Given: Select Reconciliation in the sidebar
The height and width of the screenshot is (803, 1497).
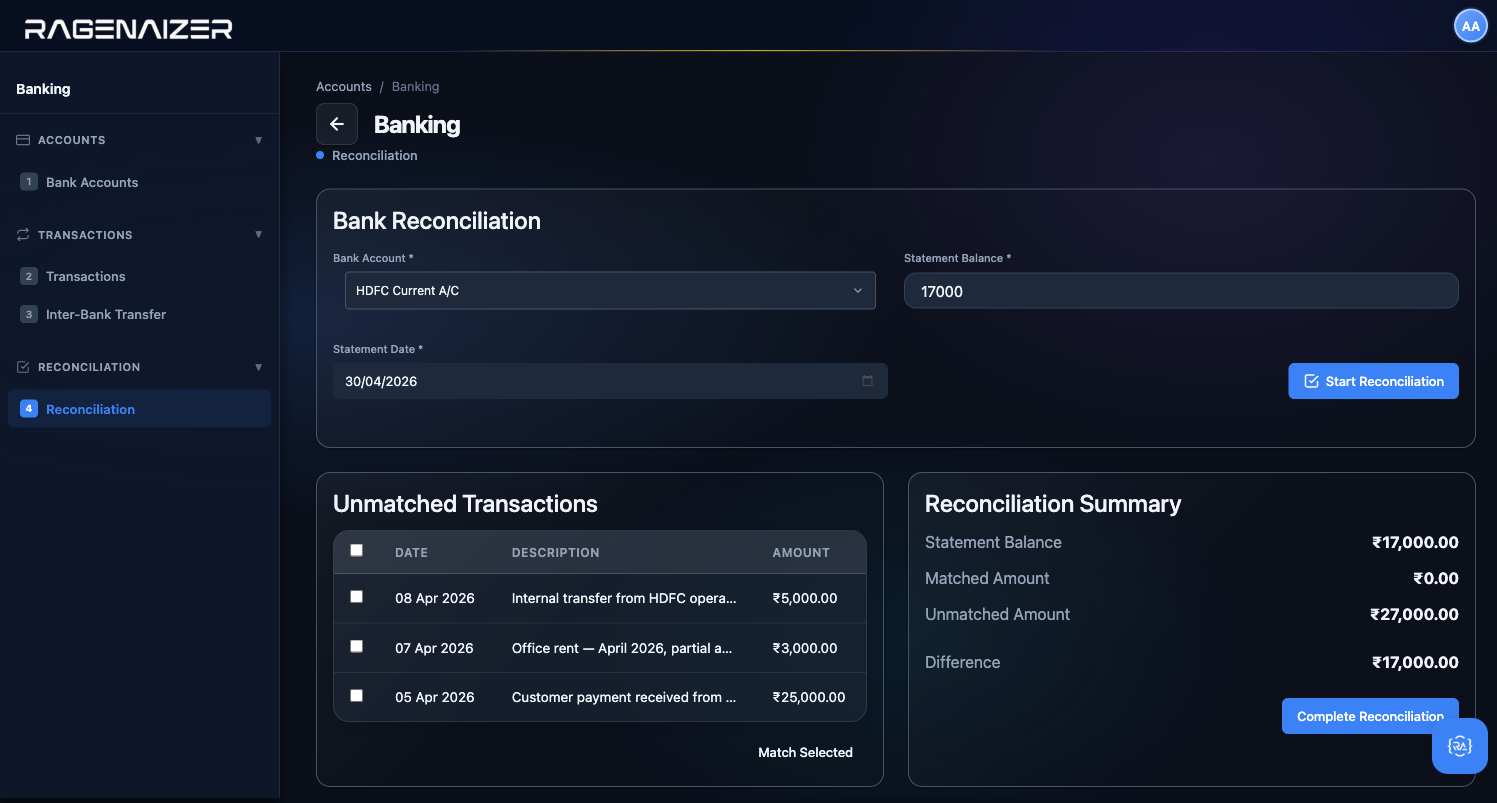Looking at the screenshot, I should pyautogui.click(x=139, y=408).
